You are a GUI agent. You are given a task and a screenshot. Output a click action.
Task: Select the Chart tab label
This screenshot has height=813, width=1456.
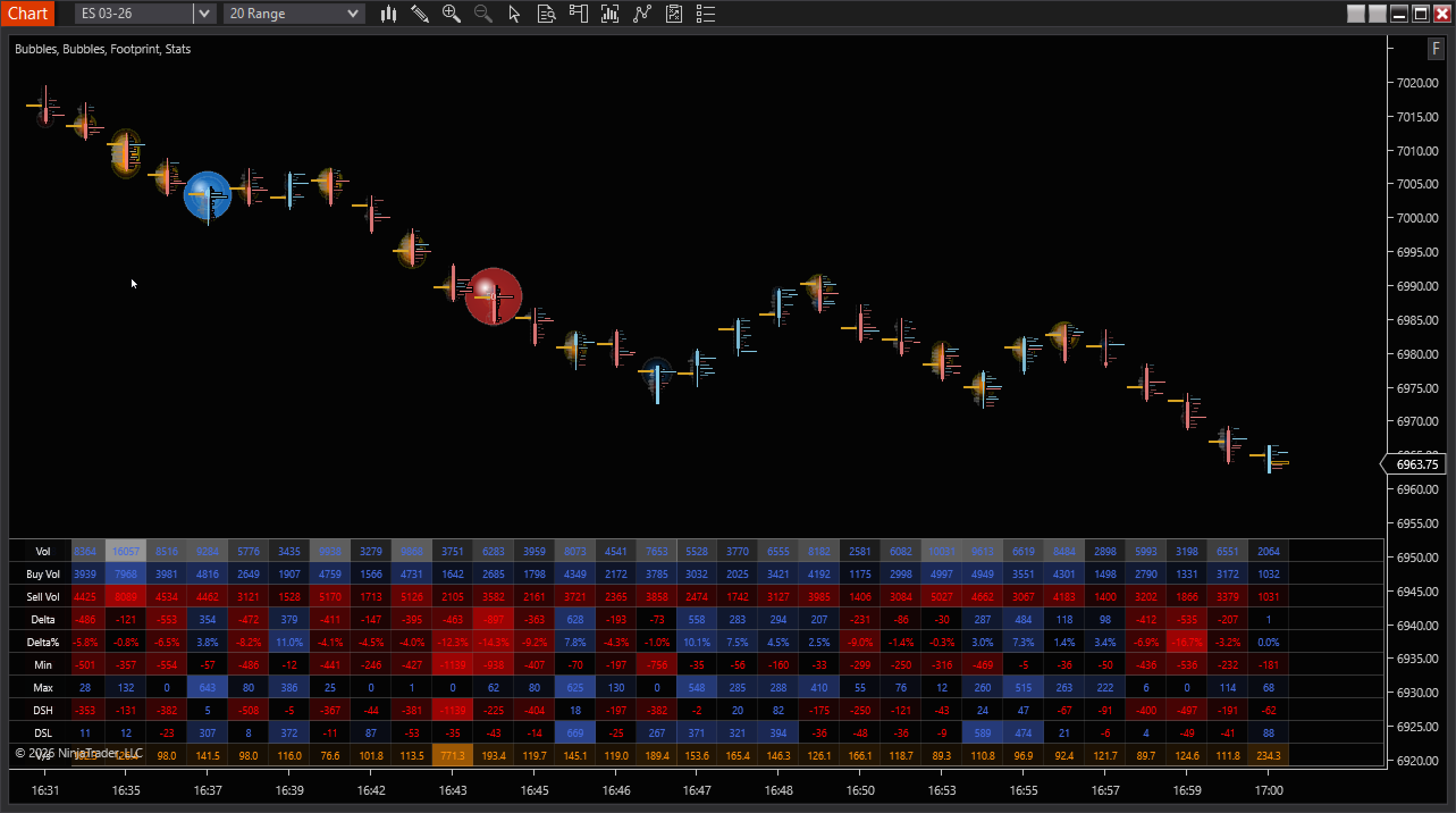pos(27,13)
